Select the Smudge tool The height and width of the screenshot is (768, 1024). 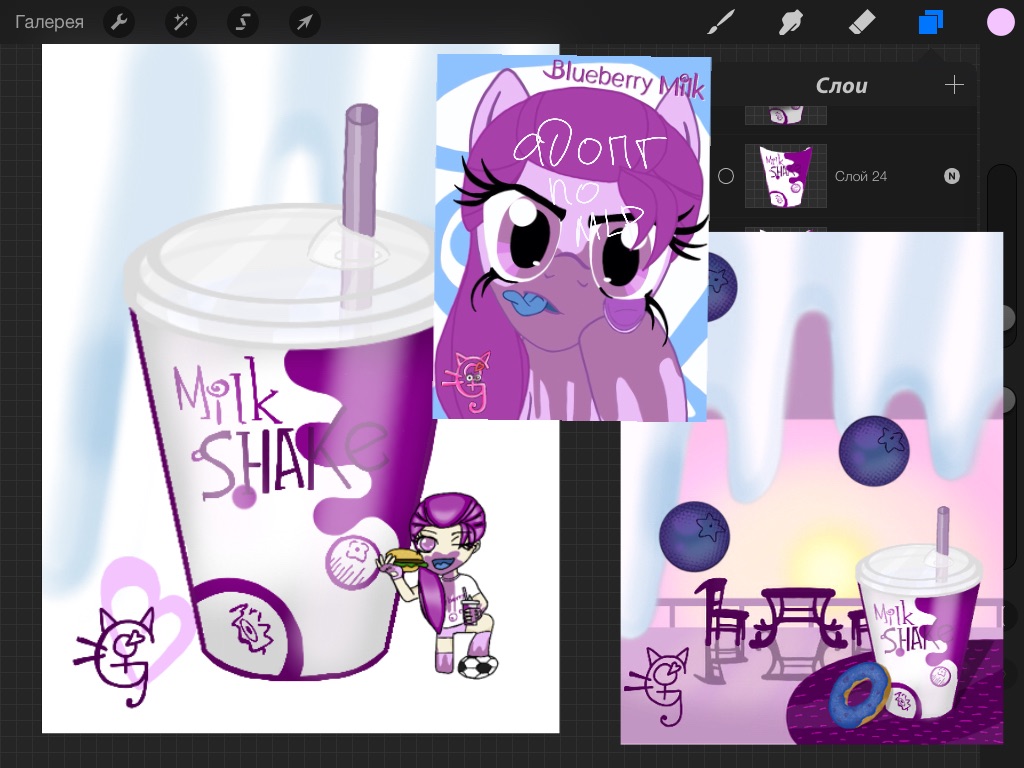[791, 22]
